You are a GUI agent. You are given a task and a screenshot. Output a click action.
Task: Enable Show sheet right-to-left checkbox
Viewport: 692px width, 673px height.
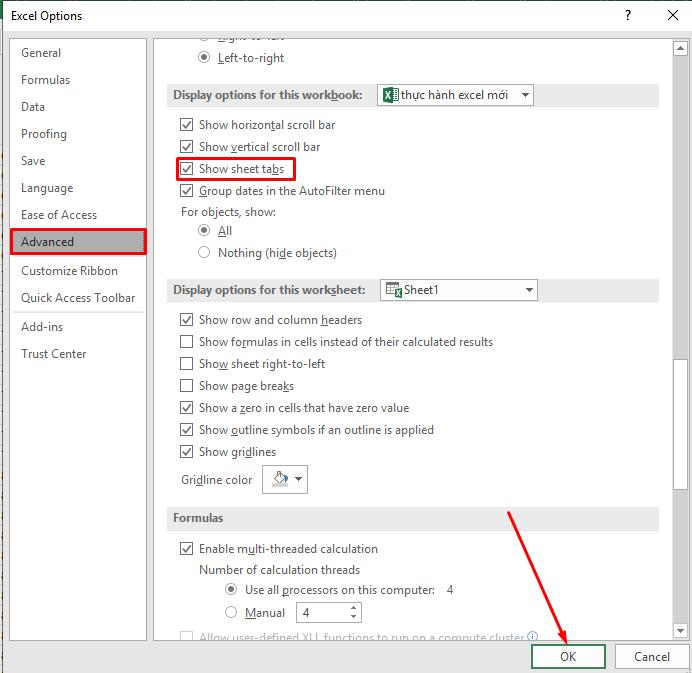pos(187,364)
